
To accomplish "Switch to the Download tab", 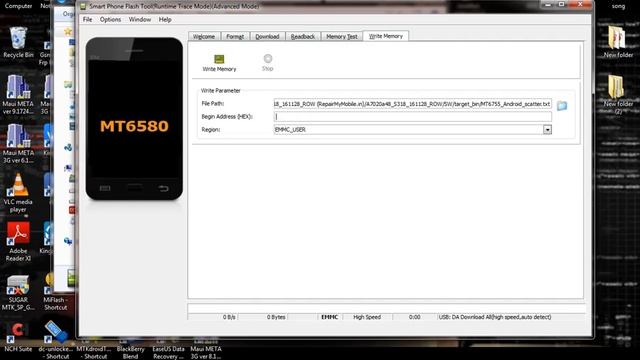I will (267, 36).
